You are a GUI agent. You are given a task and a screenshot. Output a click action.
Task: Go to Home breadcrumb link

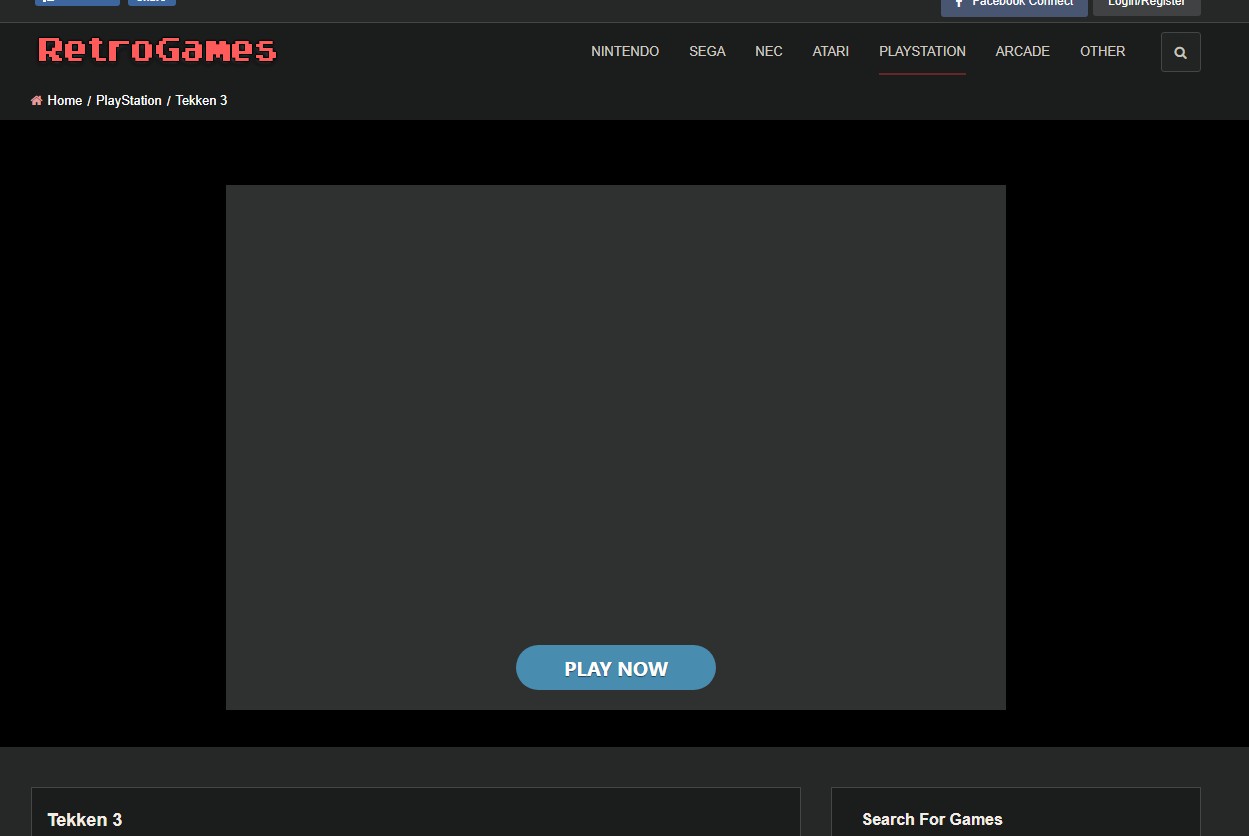coord(65,100)
